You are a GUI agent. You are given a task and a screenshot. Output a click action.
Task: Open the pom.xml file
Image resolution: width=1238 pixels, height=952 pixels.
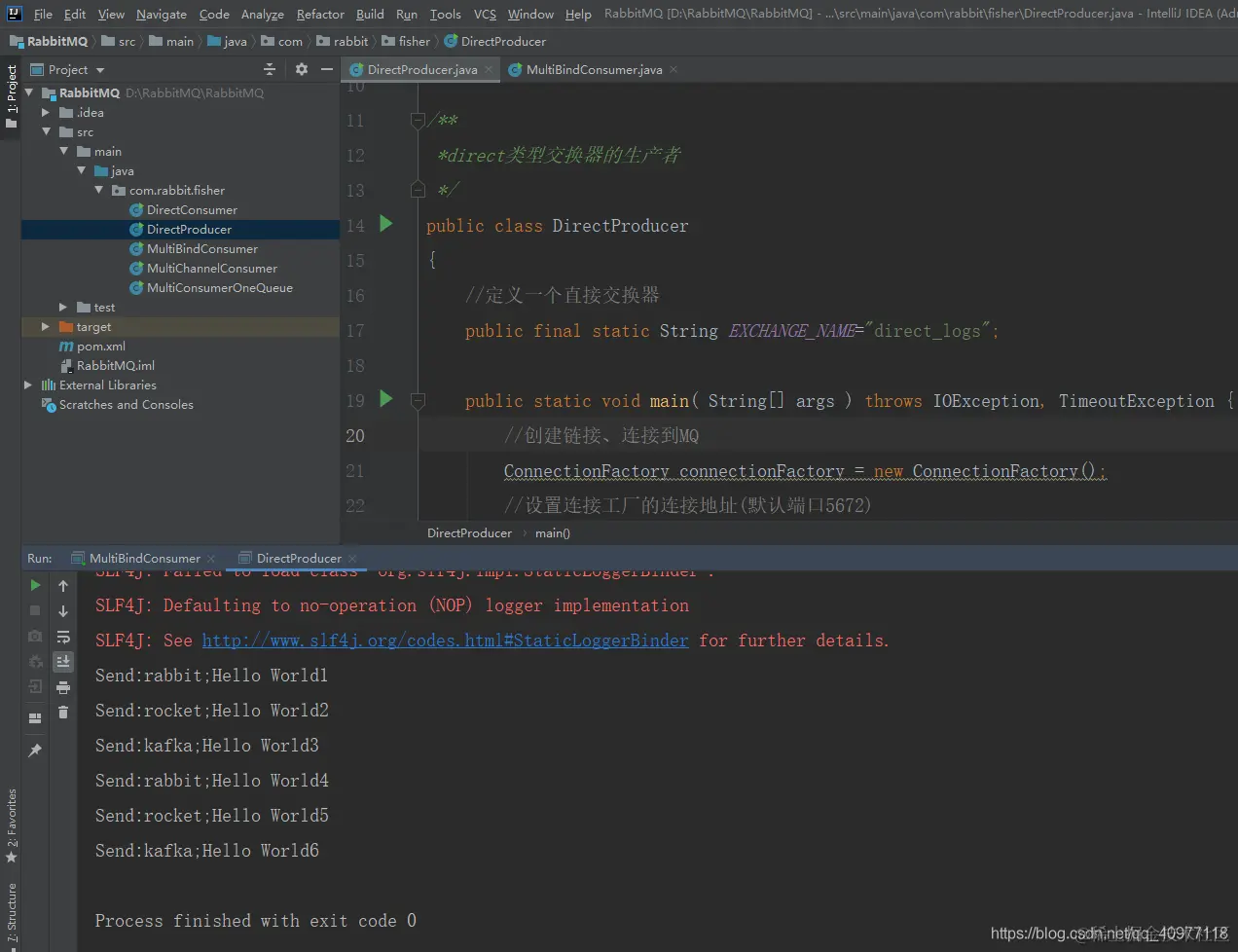click(101, 346)
